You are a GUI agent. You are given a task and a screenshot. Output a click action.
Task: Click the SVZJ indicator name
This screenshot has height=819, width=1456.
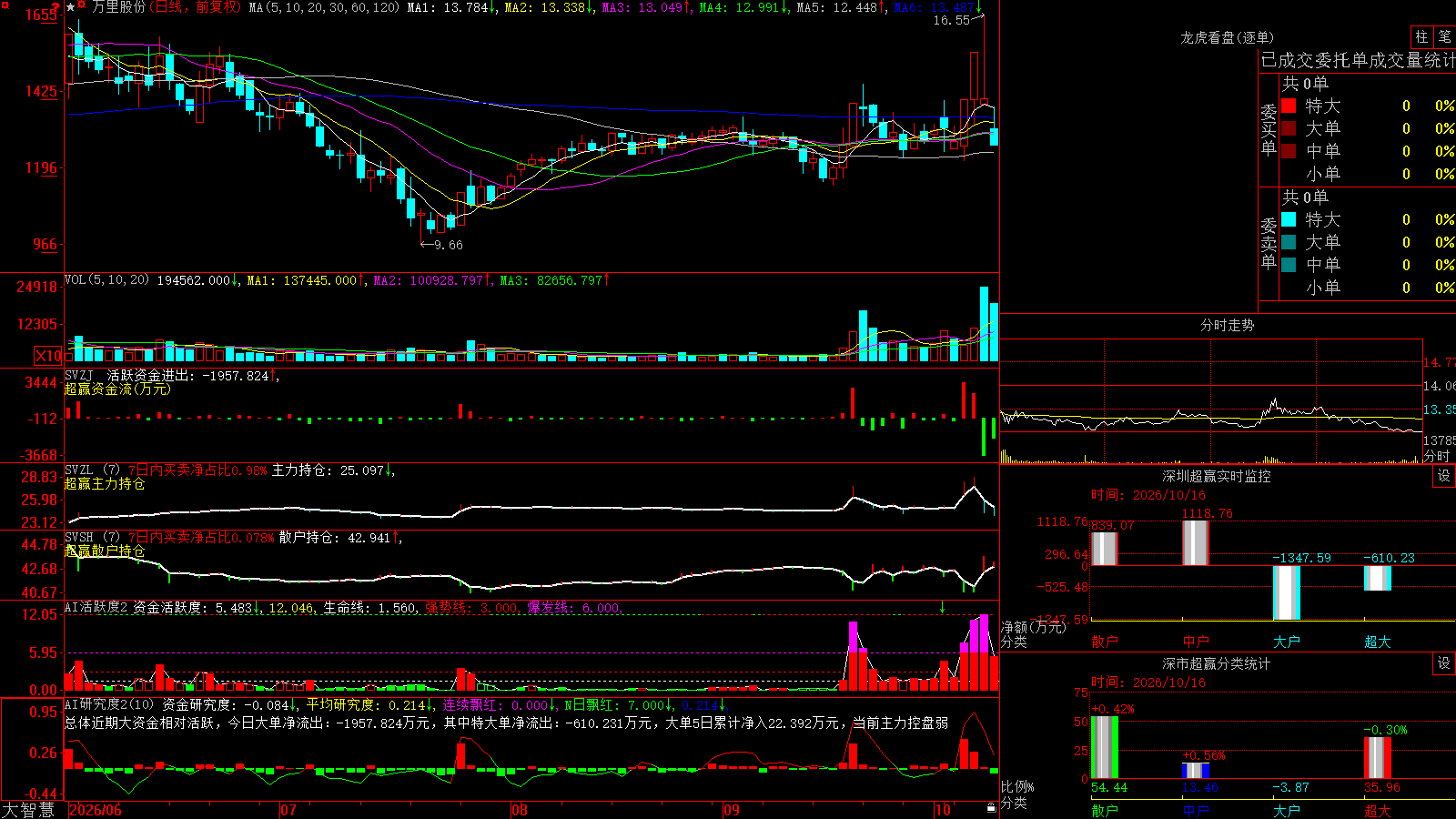coord(79,375)
